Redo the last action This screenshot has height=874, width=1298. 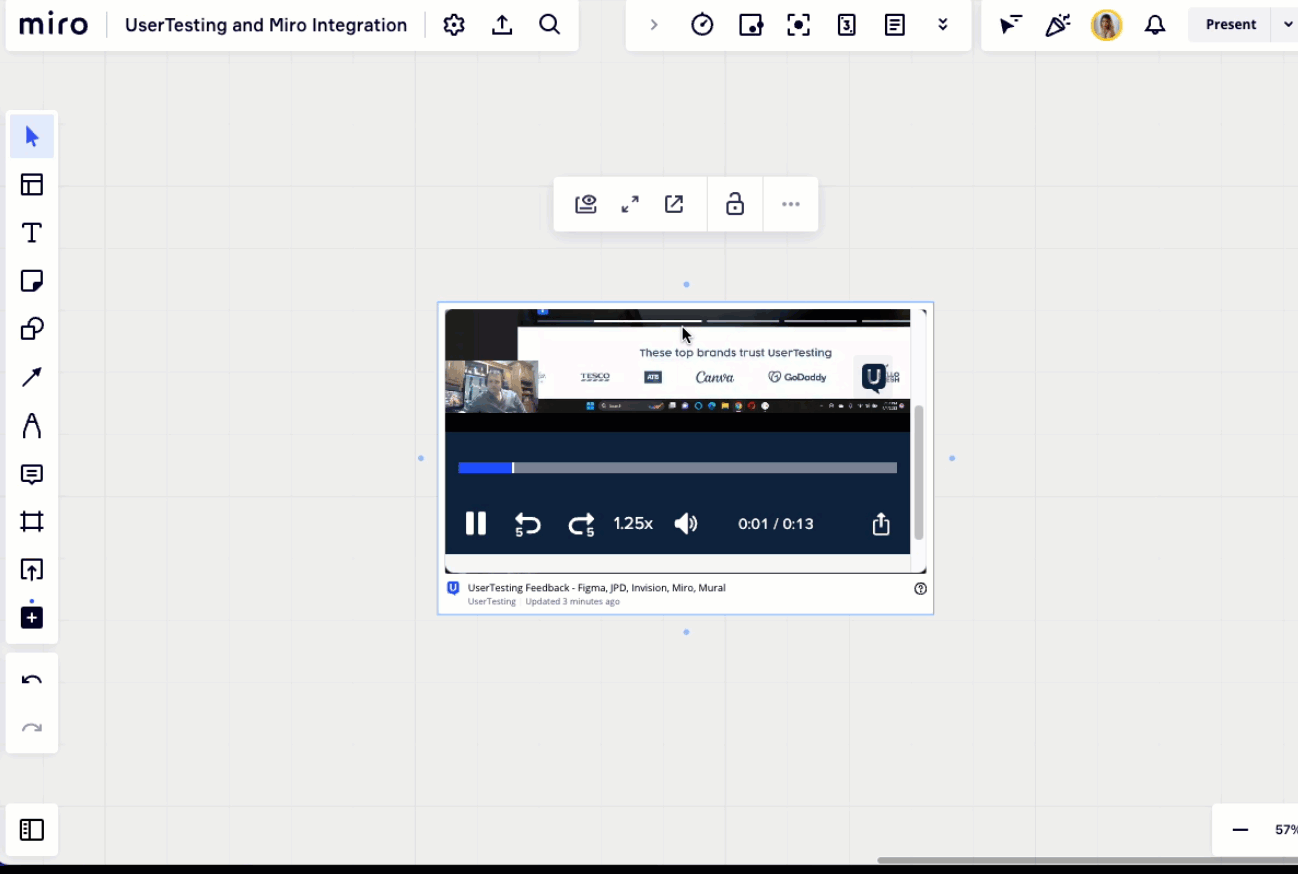tap(32, 728)
